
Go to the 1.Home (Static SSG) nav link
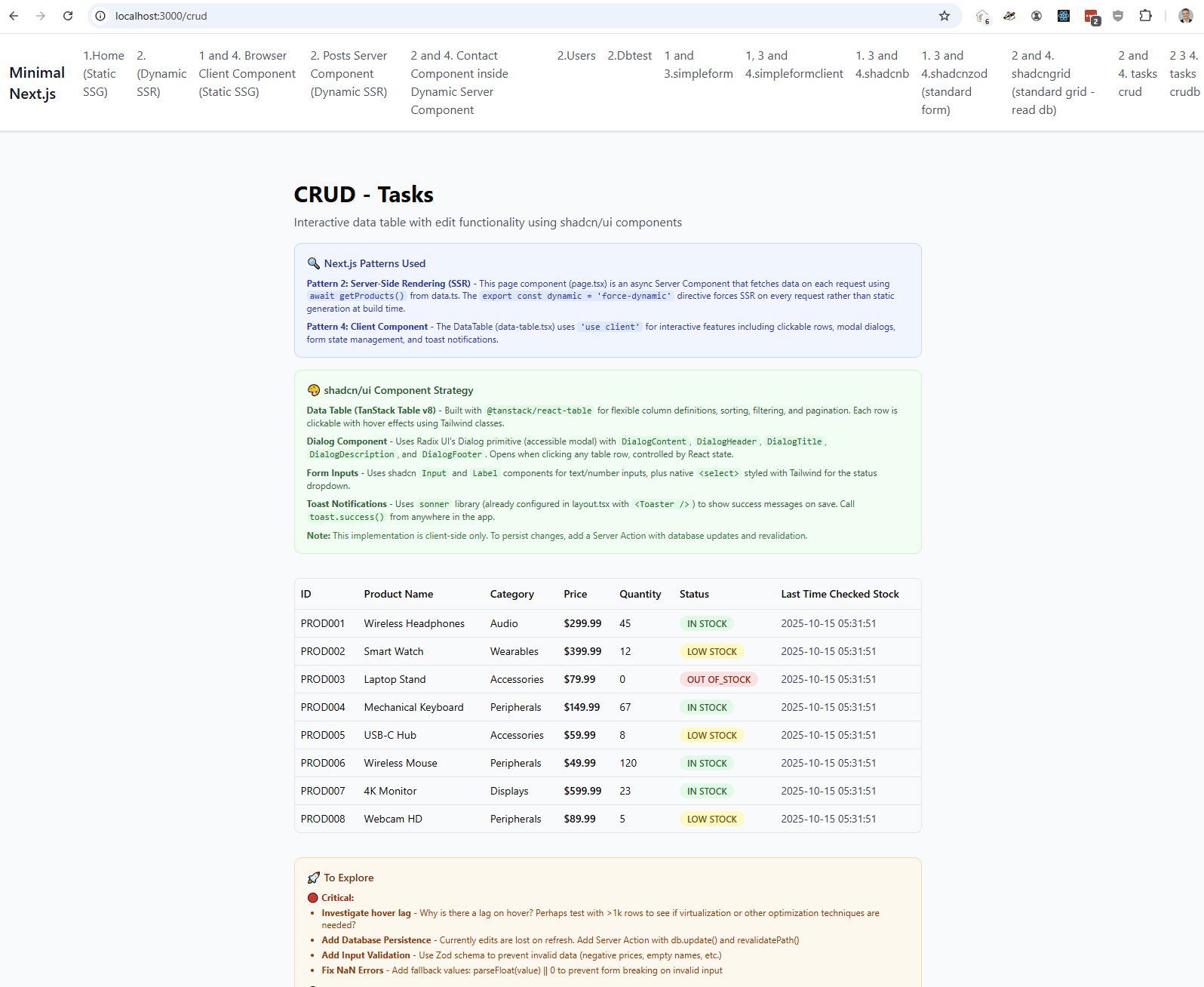pos(103,74)
